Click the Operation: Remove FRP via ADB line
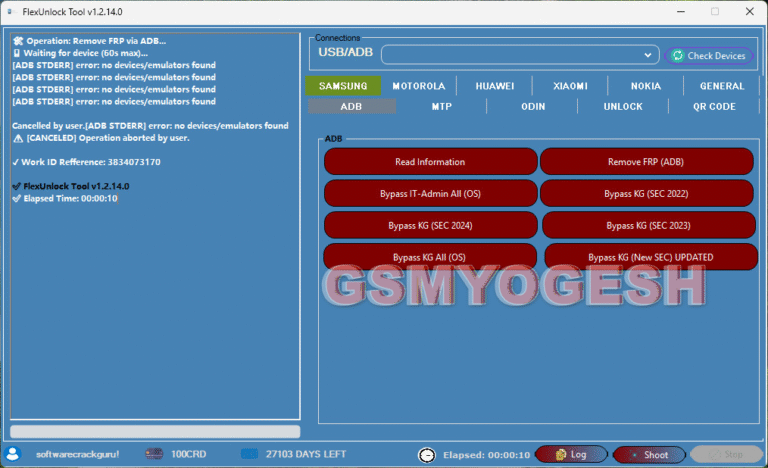The image size is (768, 468). point(90,41)
